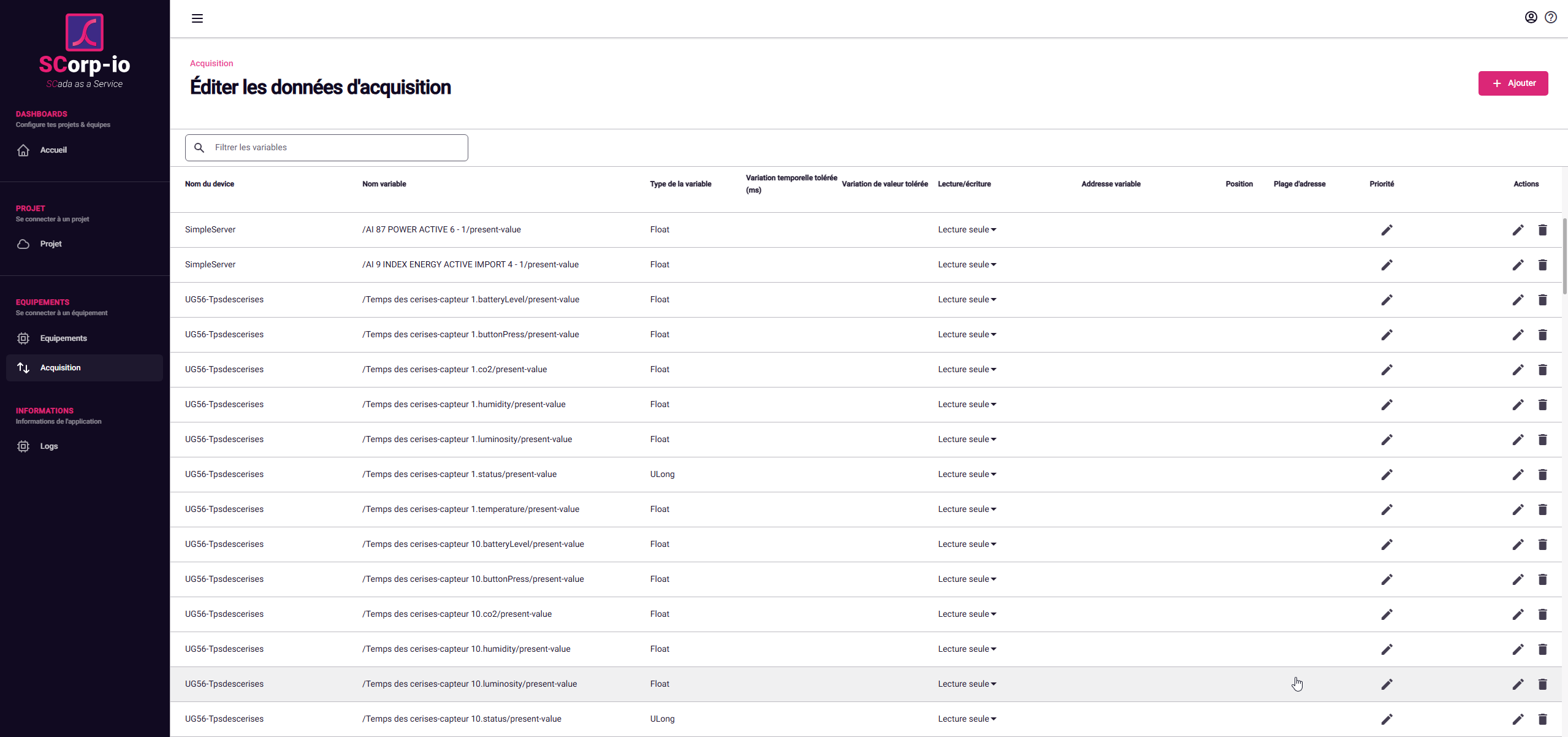Image resolution: width=1568 pixels, height=737 pixels.
Task: Delete the capteur 1.co2 variable row
Action: 1542,370
